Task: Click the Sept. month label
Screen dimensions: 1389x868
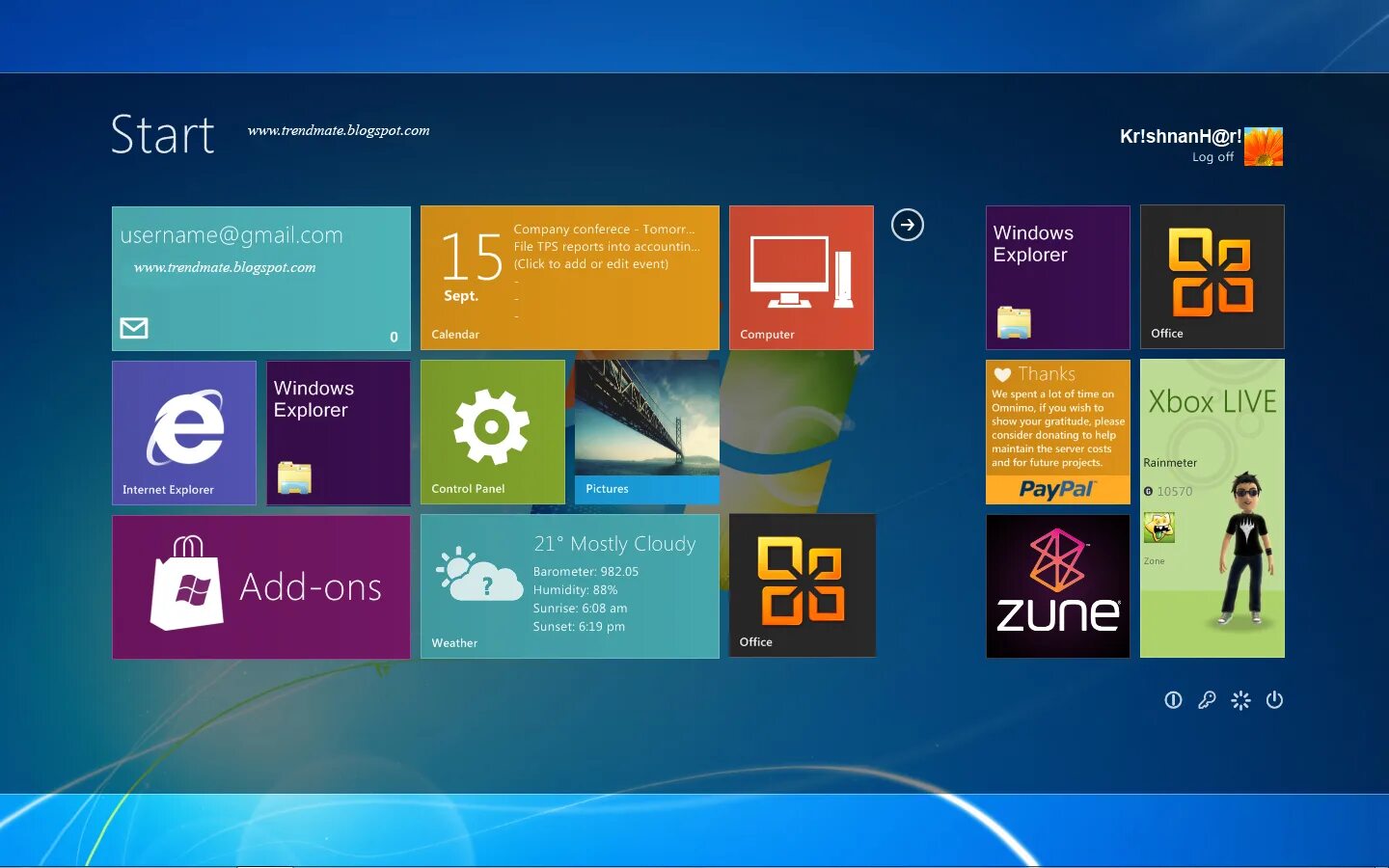Action: point(461,296)
